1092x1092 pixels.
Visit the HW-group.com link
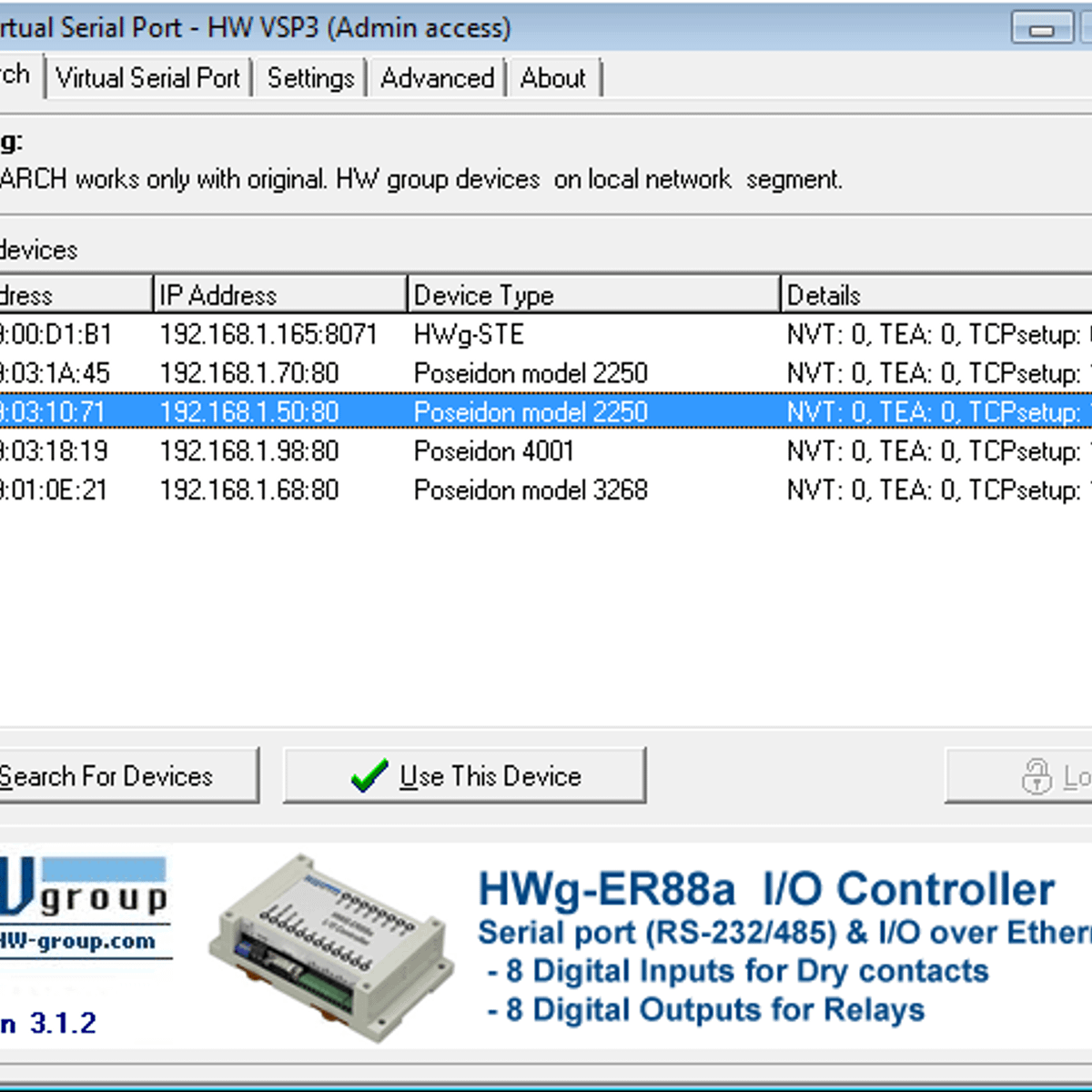(77, 941)
